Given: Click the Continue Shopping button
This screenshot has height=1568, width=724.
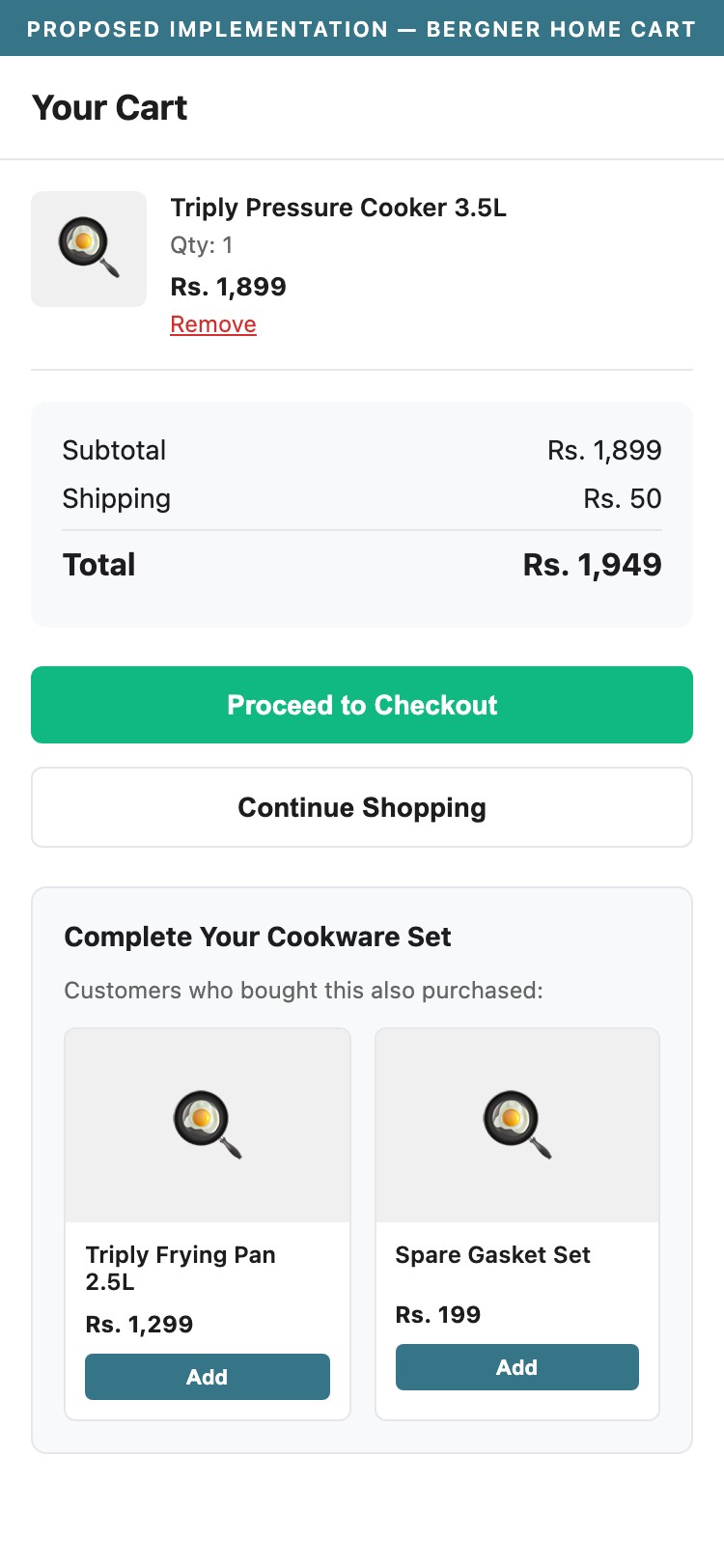Looking at the screenshot, I should click(362, 807).
